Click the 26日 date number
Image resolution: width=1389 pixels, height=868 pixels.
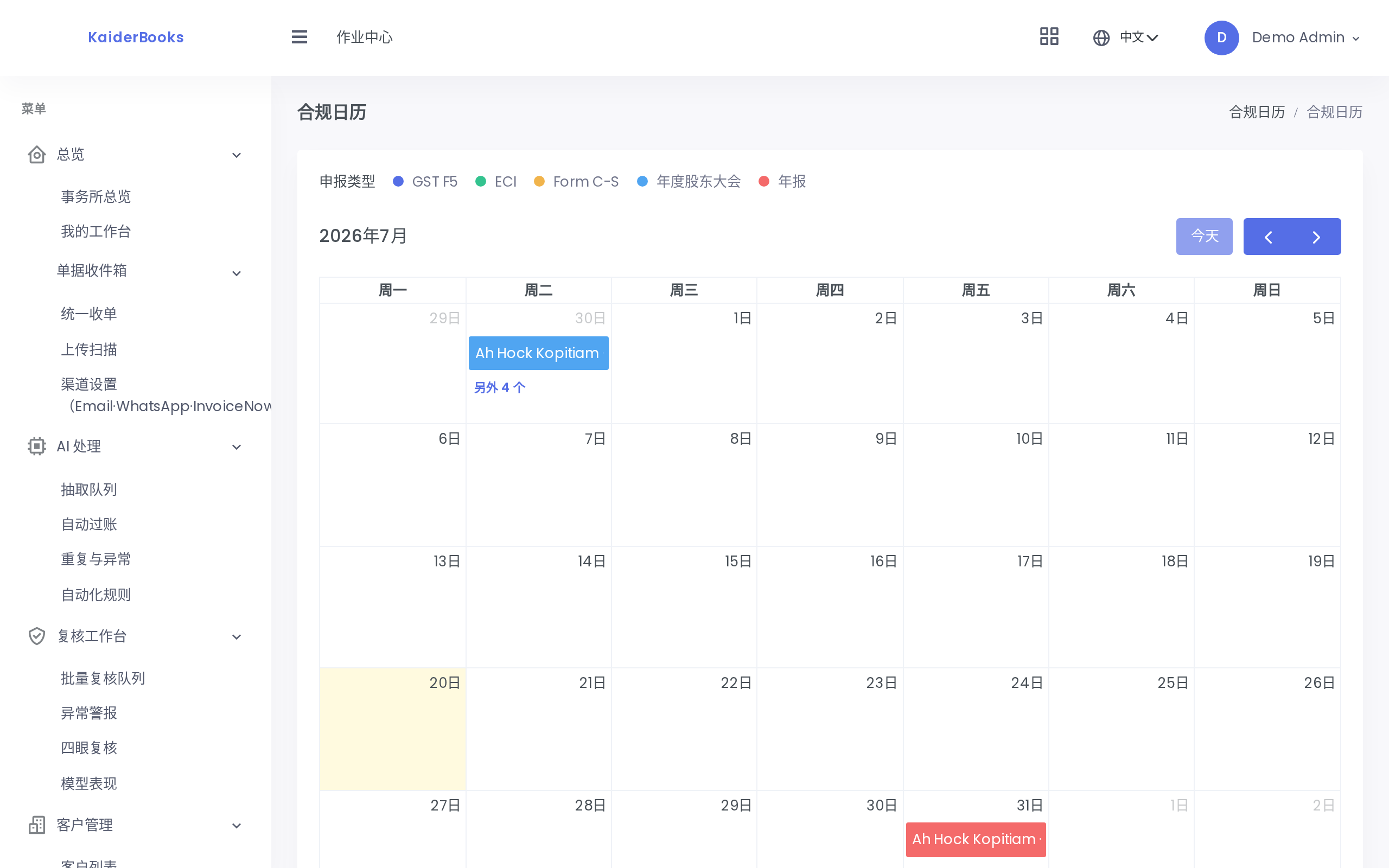1319,683
